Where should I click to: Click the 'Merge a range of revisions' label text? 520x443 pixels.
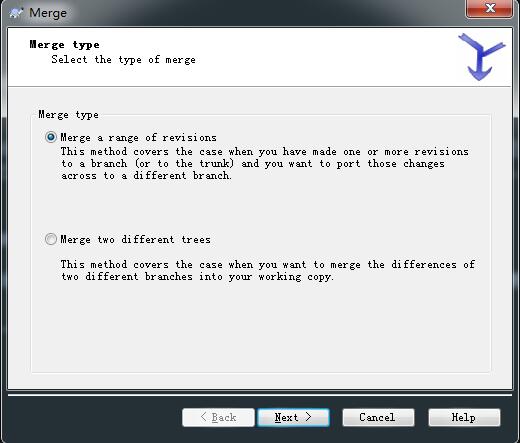pyautogui.click(x=138, y=137)
